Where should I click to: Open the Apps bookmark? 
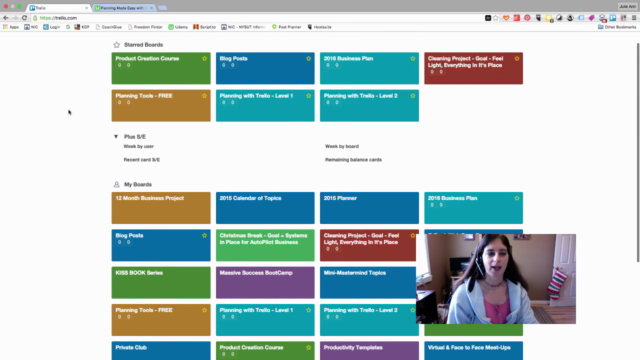[x=11, y=27]
